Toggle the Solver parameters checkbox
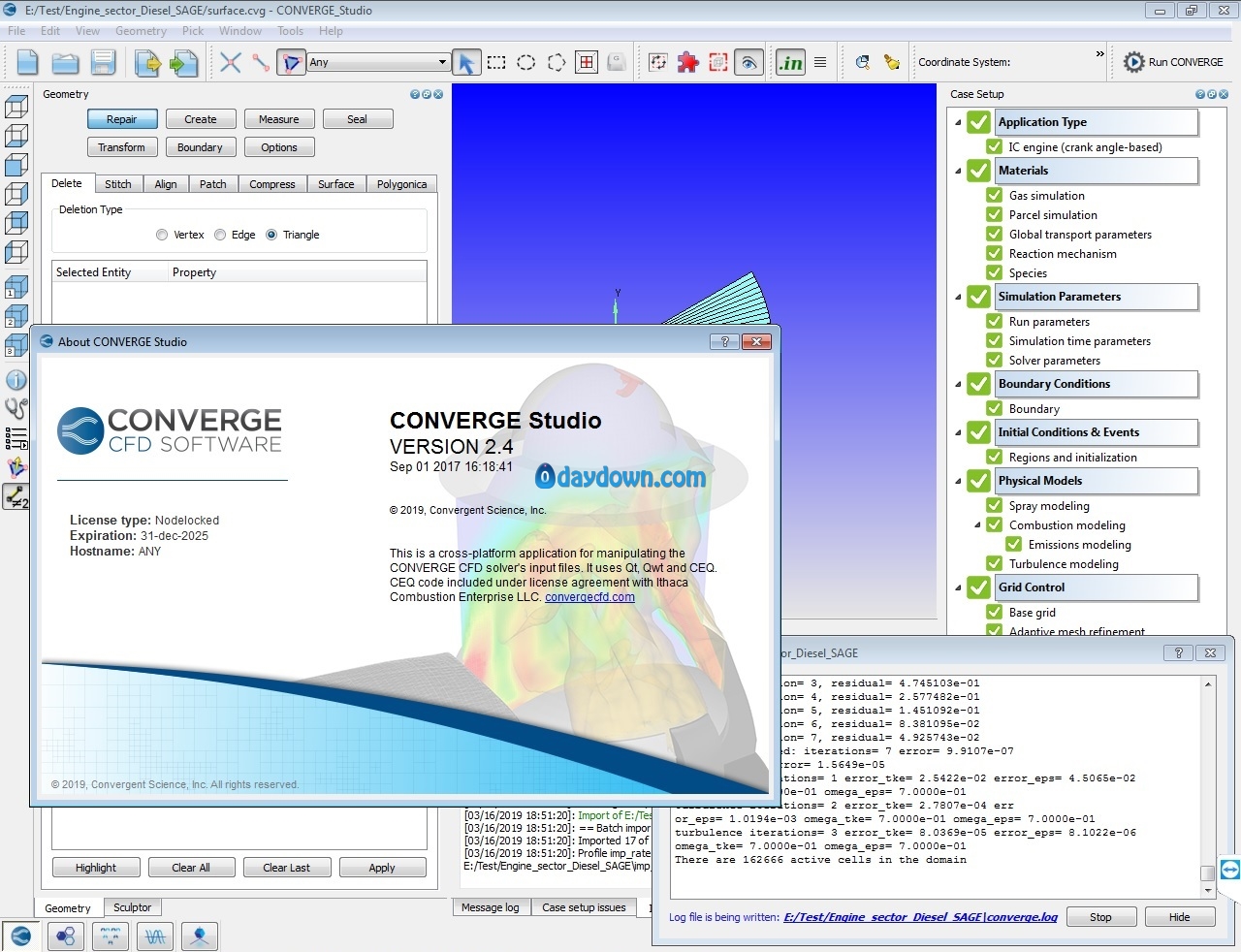This screenshot has height=952, width=1241. coord(995,360)
